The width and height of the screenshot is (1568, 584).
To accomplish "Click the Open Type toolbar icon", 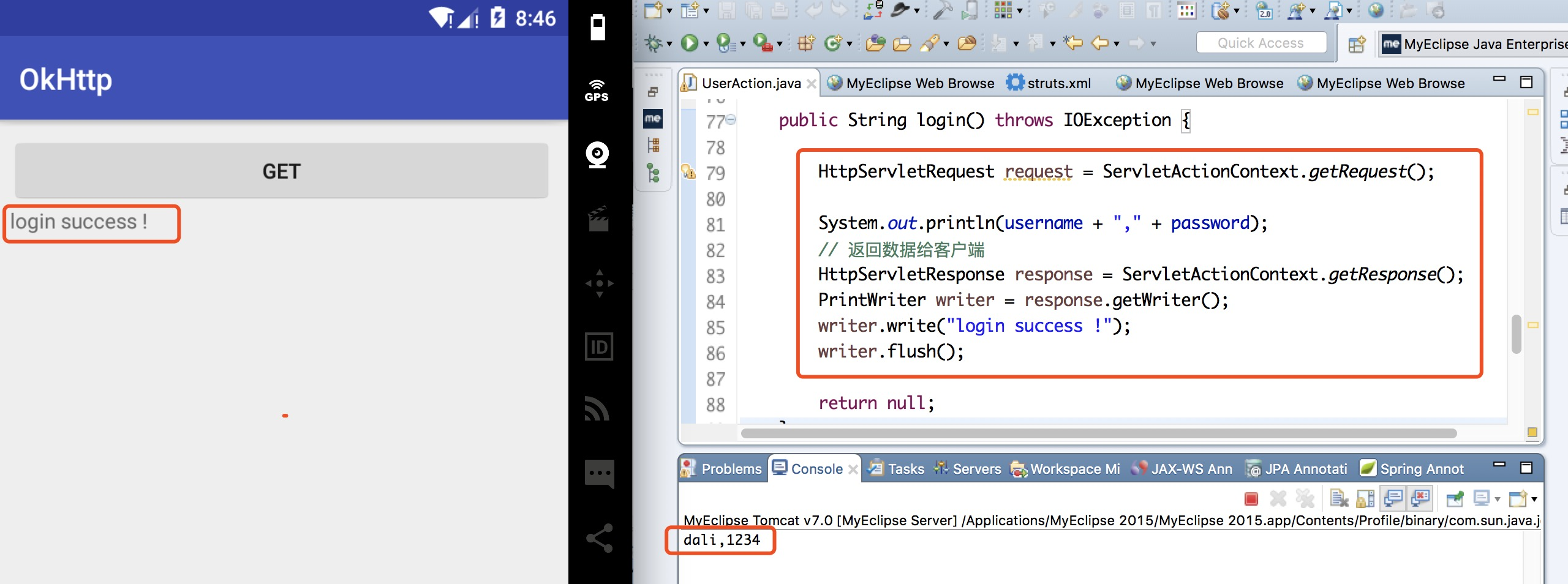I will coord(875,43).
